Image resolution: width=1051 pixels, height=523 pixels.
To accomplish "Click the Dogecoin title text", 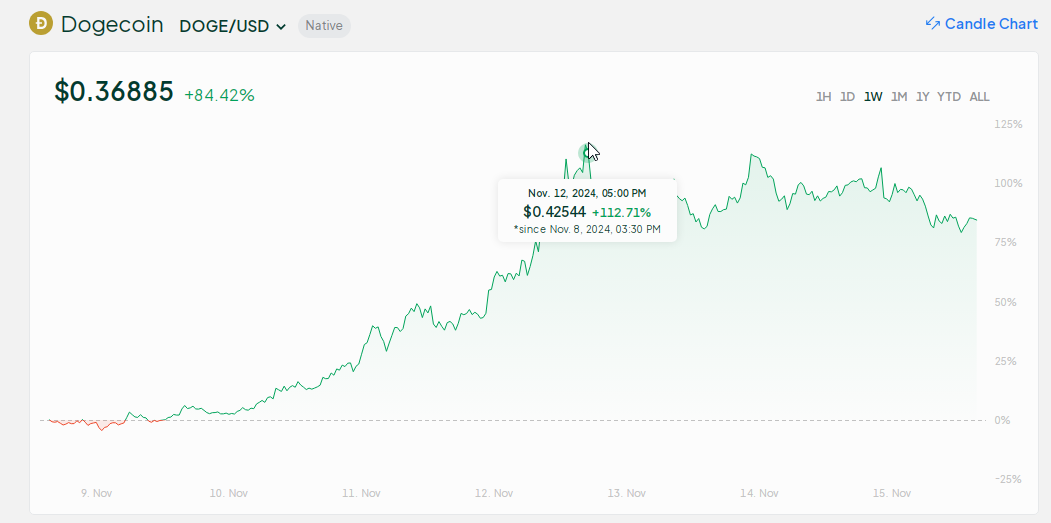I will [x=112, y=25].
